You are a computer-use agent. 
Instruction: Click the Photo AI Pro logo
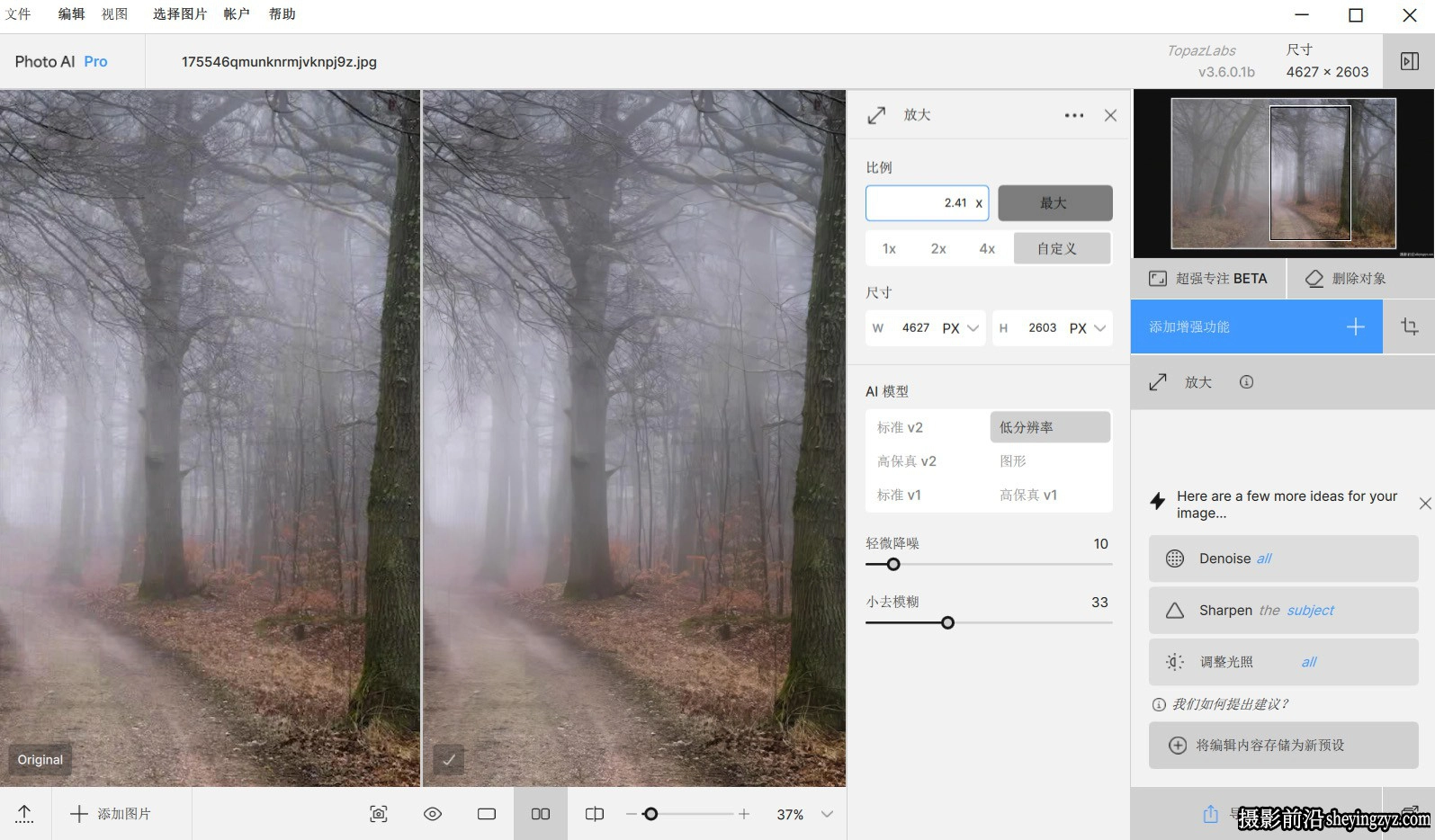tap(61, 61)
